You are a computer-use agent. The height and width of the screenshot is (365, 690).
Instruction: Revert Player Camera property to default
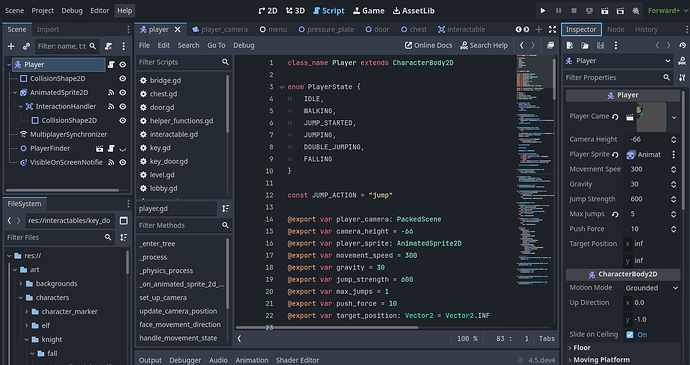coord(615,117)
